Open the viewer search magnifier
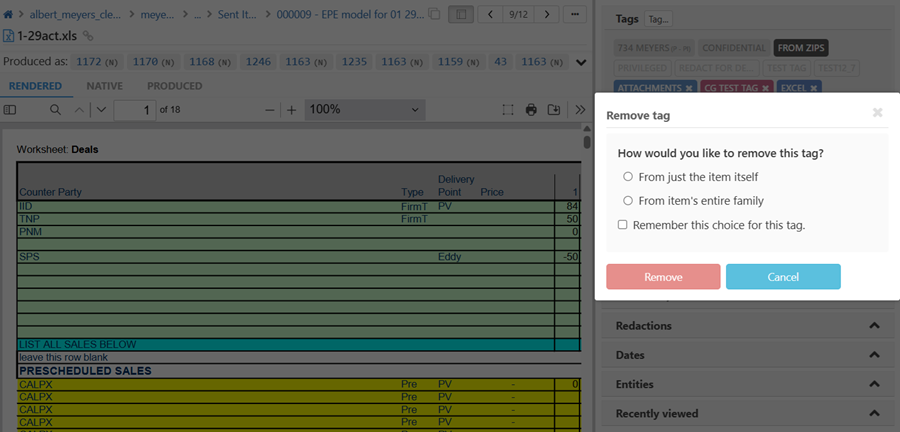Screen dimensions: 900x432 coord(55,110)
